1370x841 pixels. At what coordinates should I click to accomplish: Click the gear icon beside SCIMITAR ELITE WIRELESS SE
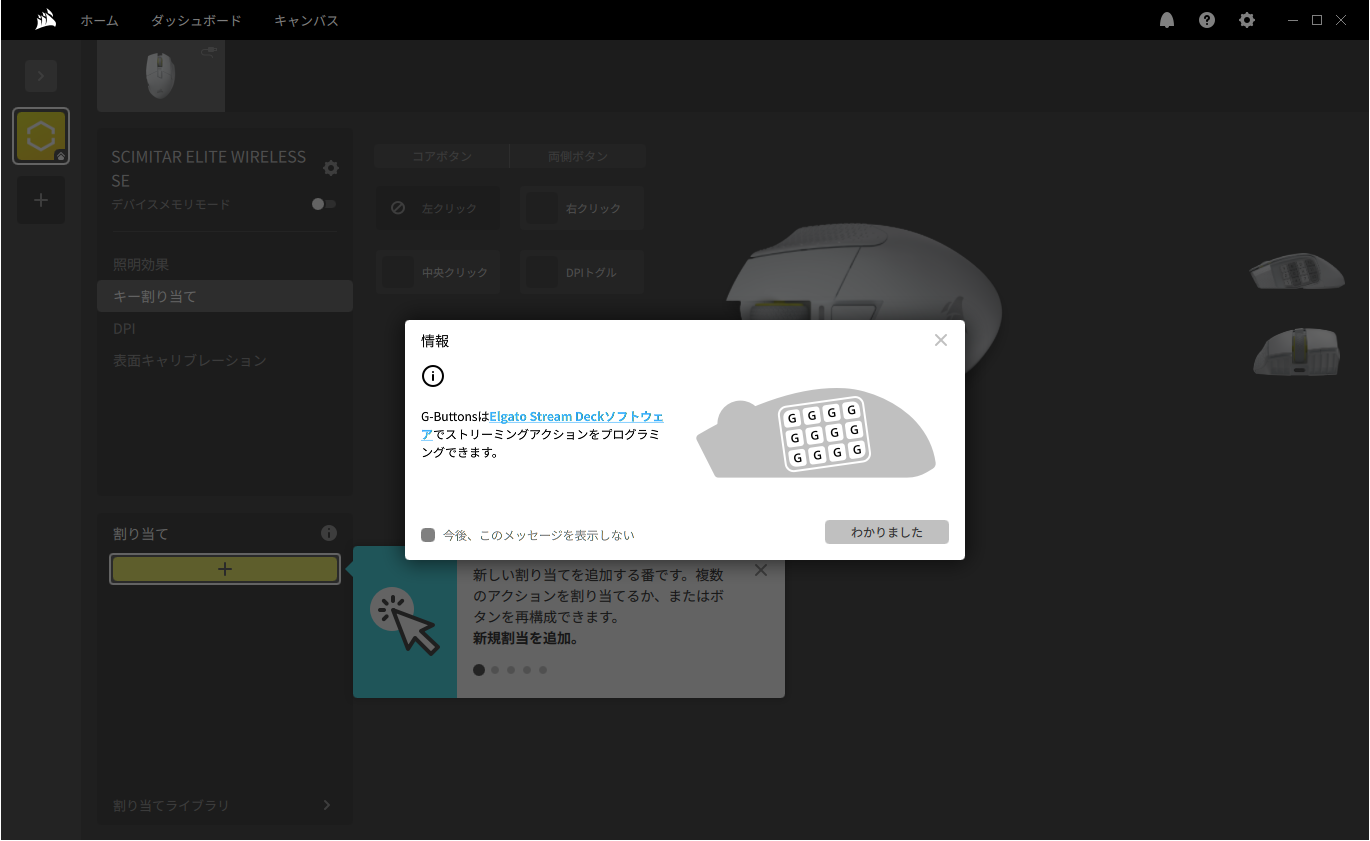331,168
